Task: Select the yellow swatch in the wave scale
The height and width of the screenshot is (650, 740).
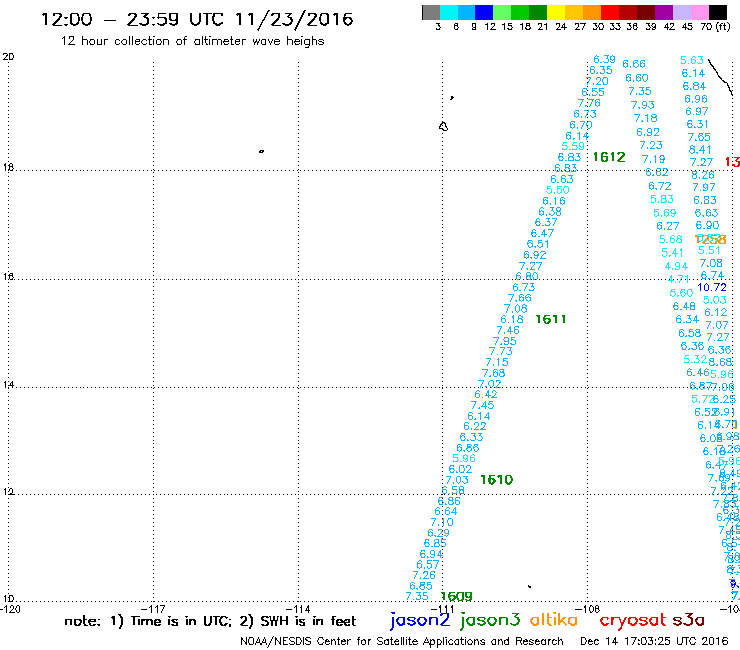Action: 556,12
